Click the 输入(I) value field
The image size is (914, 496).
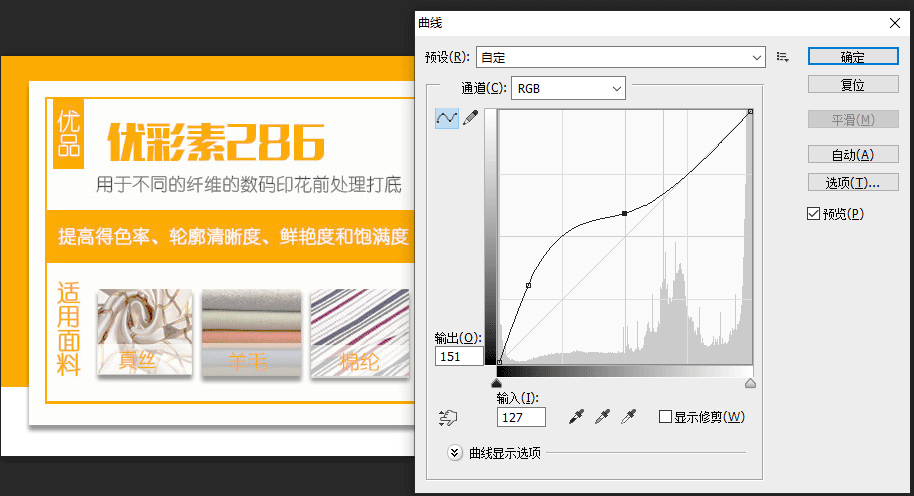521,417
